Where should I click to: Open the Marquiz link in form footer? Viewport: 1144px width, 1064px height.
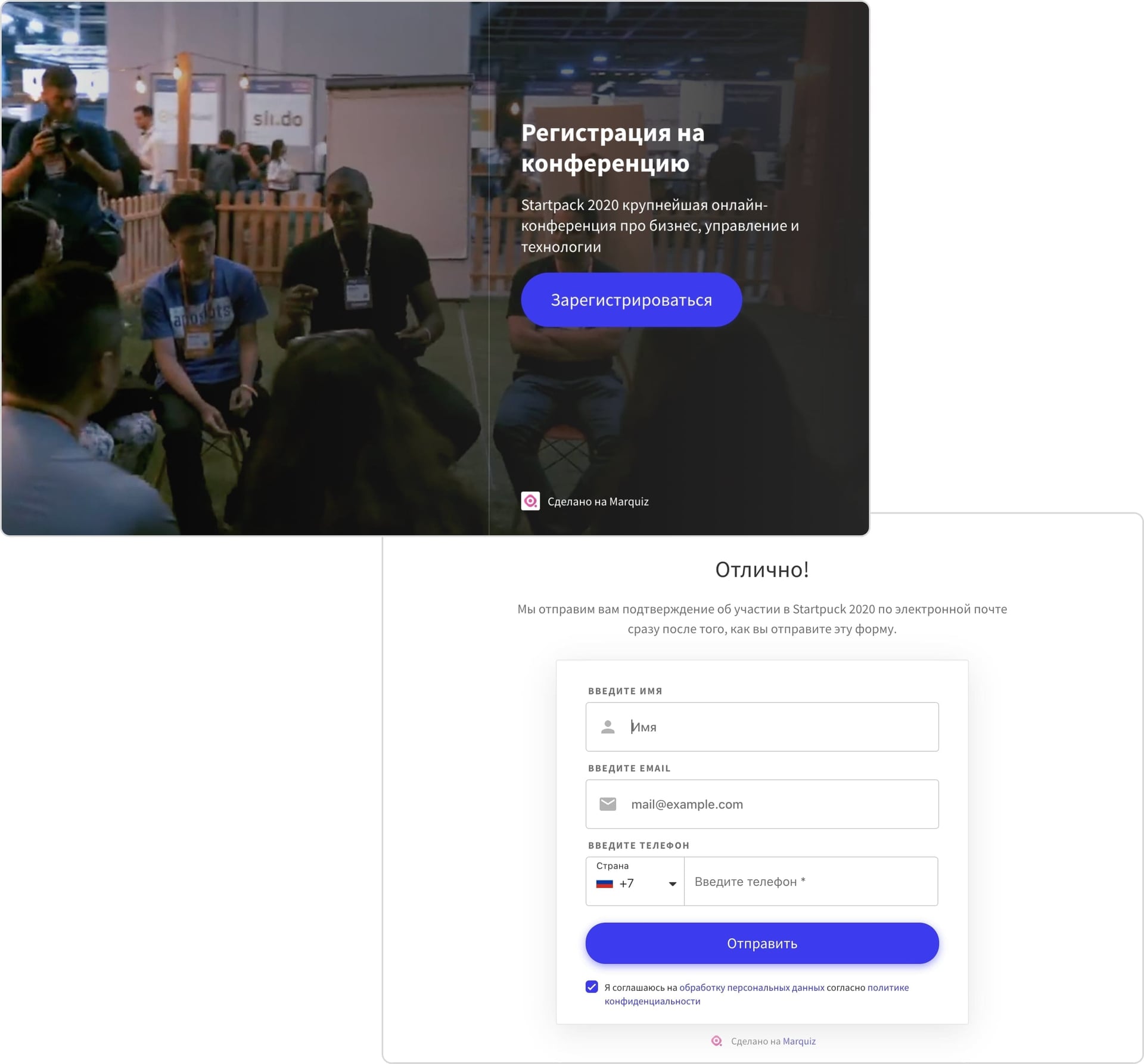click(799, 1041)
